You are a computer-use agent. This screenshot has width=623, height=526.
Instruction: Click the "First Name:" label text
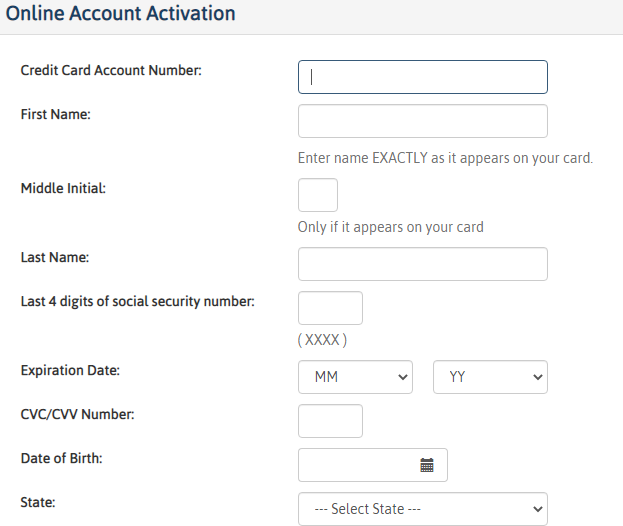pos(56,114)
